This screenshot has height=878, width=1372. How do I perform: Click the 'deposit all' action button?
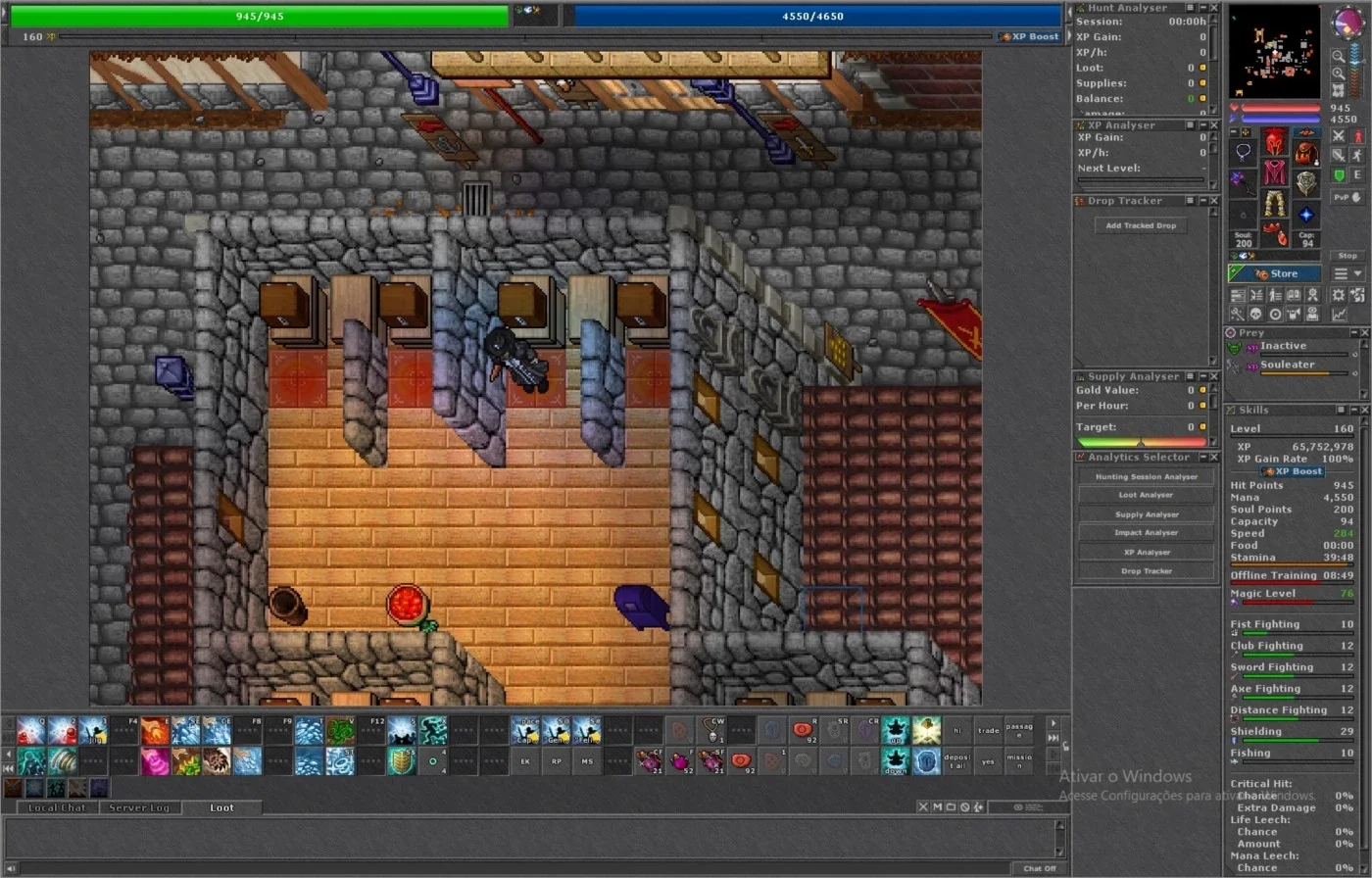coord(957,761)
